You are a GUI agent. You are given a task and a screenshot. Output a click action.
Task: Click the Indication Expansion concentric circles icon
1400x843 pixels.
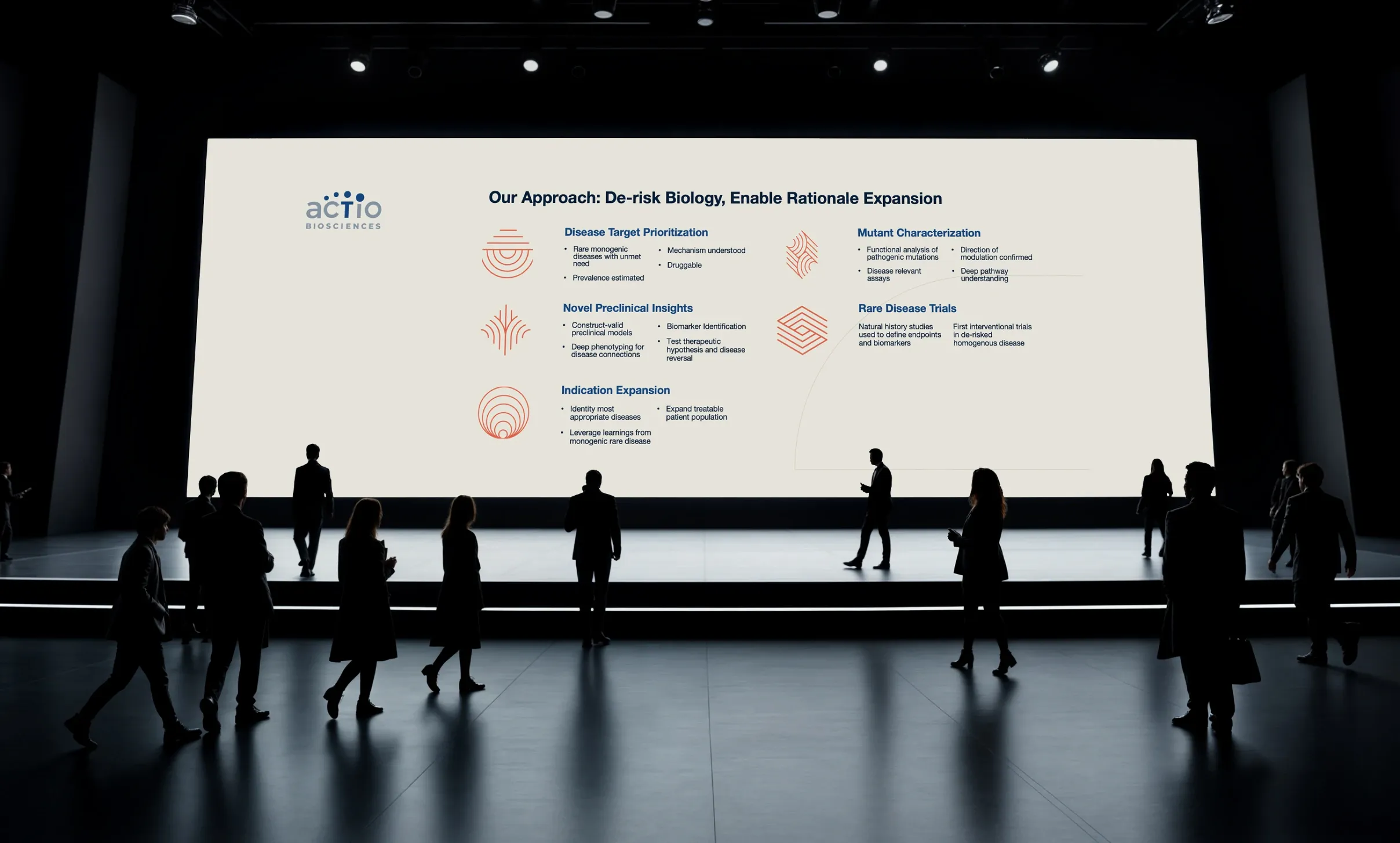[x=504, y=413]
